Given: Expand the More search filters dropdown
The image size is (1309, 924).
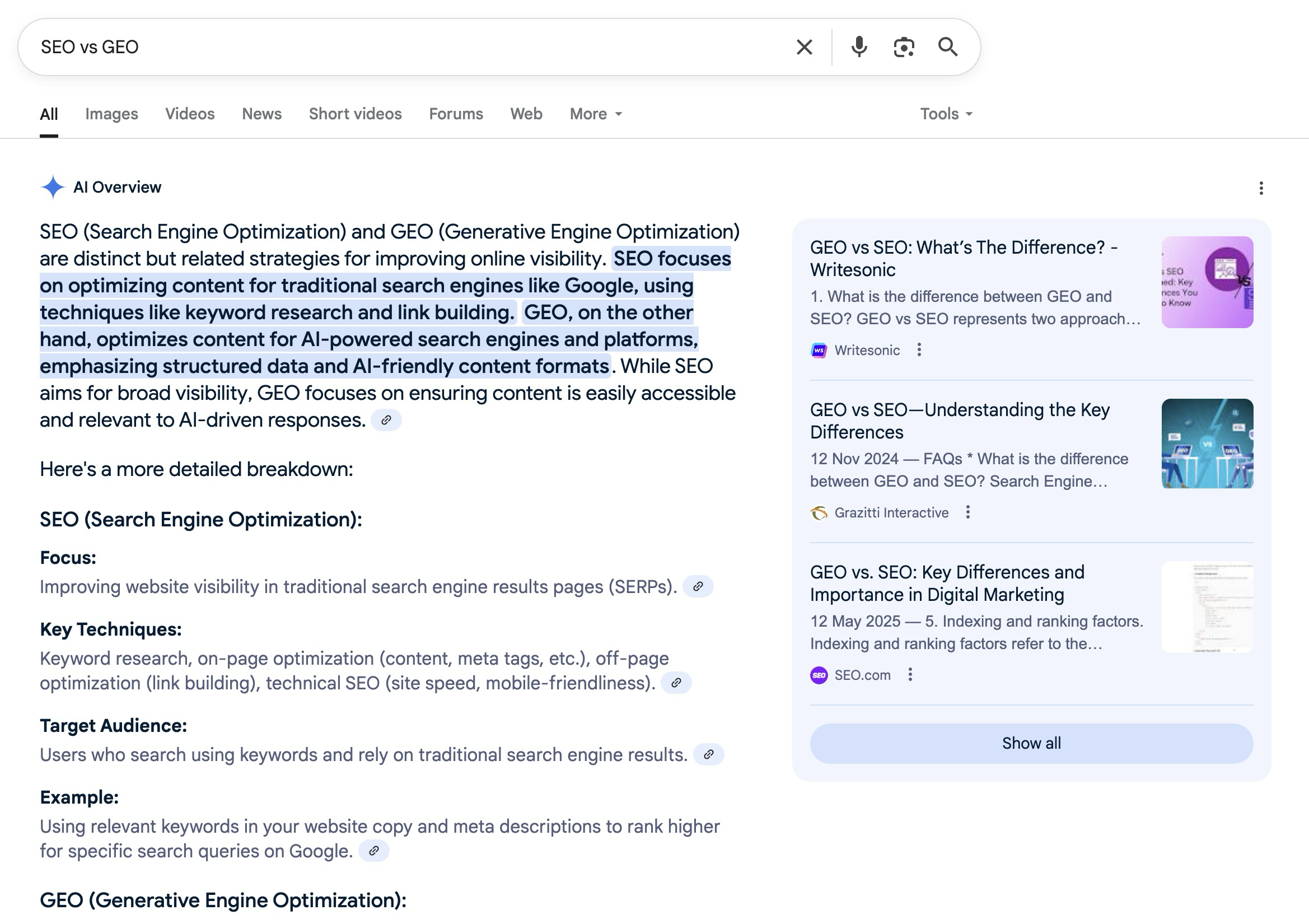Looking at the screenshot, I should pyautogui.click(x=595, y=114).
